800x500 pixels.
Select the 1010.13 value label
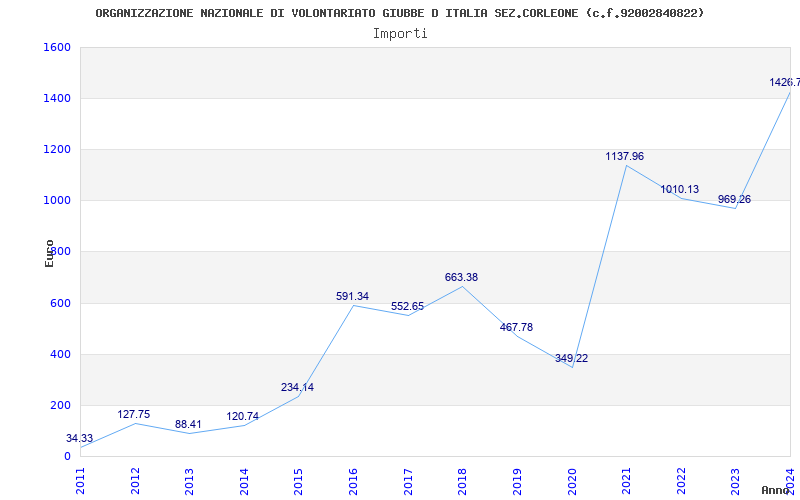[x=679, y=190]
